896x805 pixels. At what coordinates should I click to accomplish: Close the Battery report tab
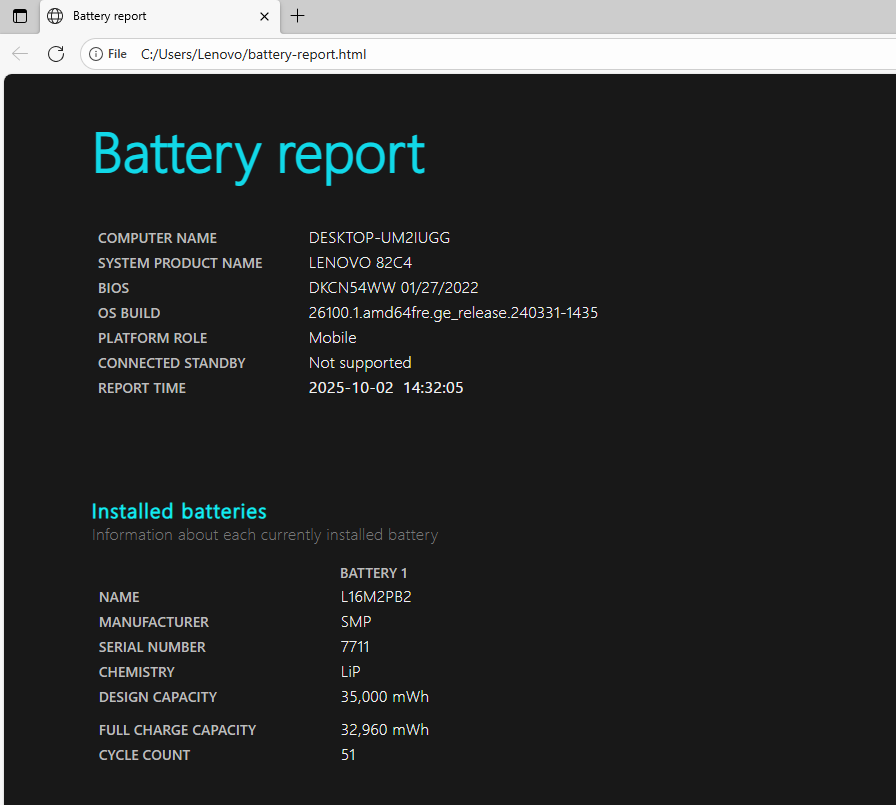(264, 16)
